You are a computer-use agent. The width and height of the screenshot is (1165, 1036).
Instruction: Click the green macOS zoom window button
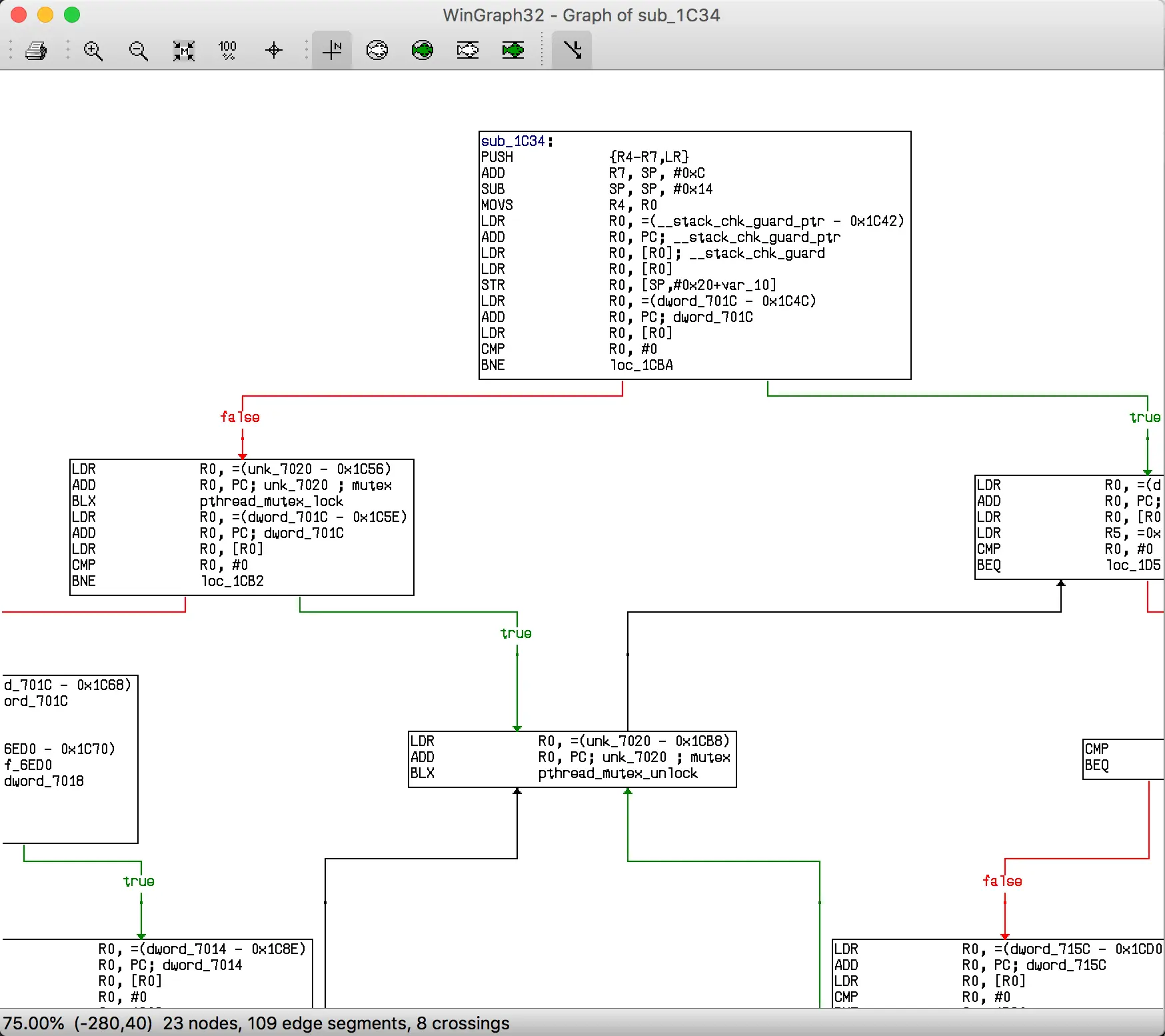(72, 15)
